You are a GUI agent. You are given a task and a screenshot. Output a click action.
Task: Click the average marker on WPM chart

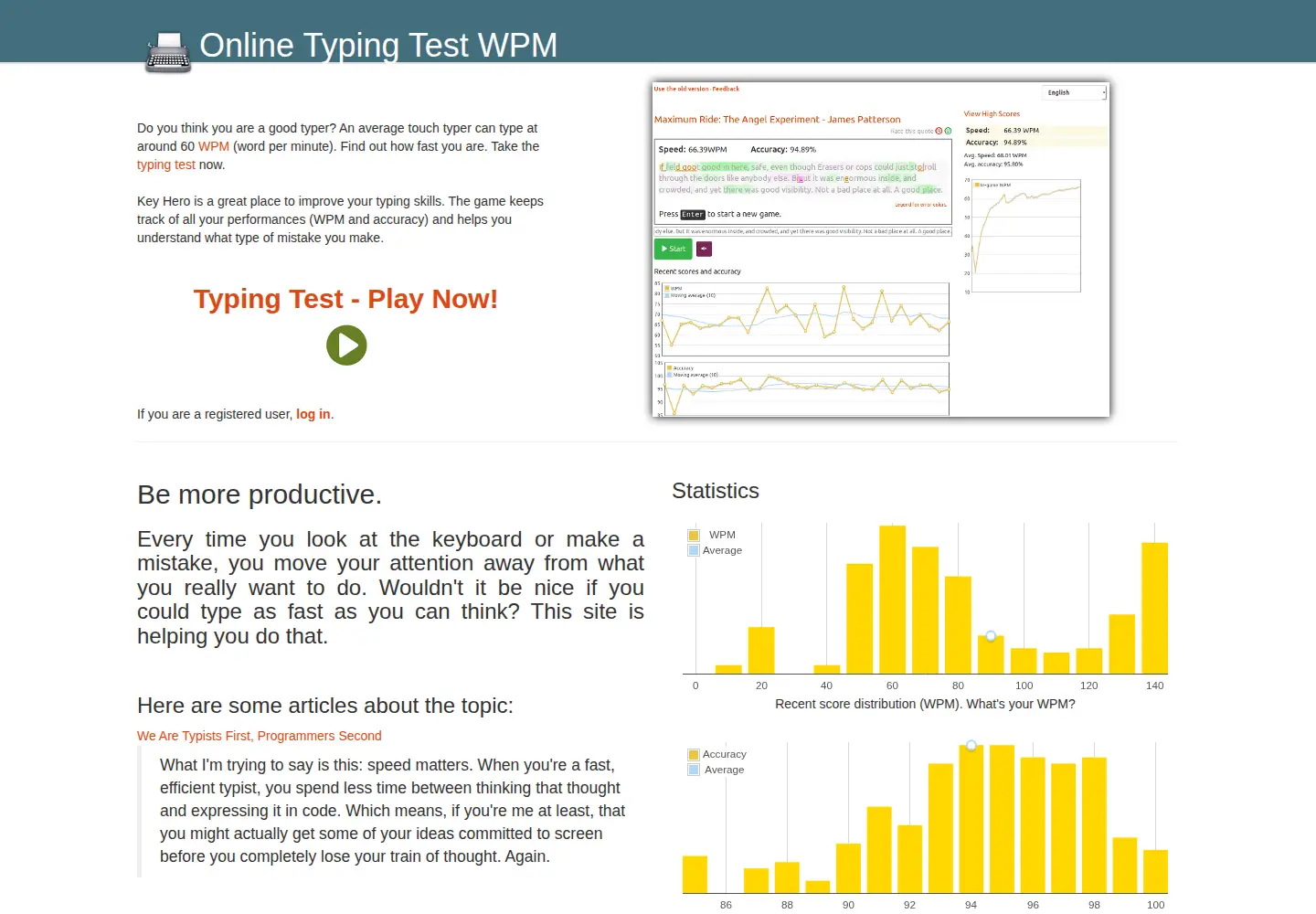point(991,635)
